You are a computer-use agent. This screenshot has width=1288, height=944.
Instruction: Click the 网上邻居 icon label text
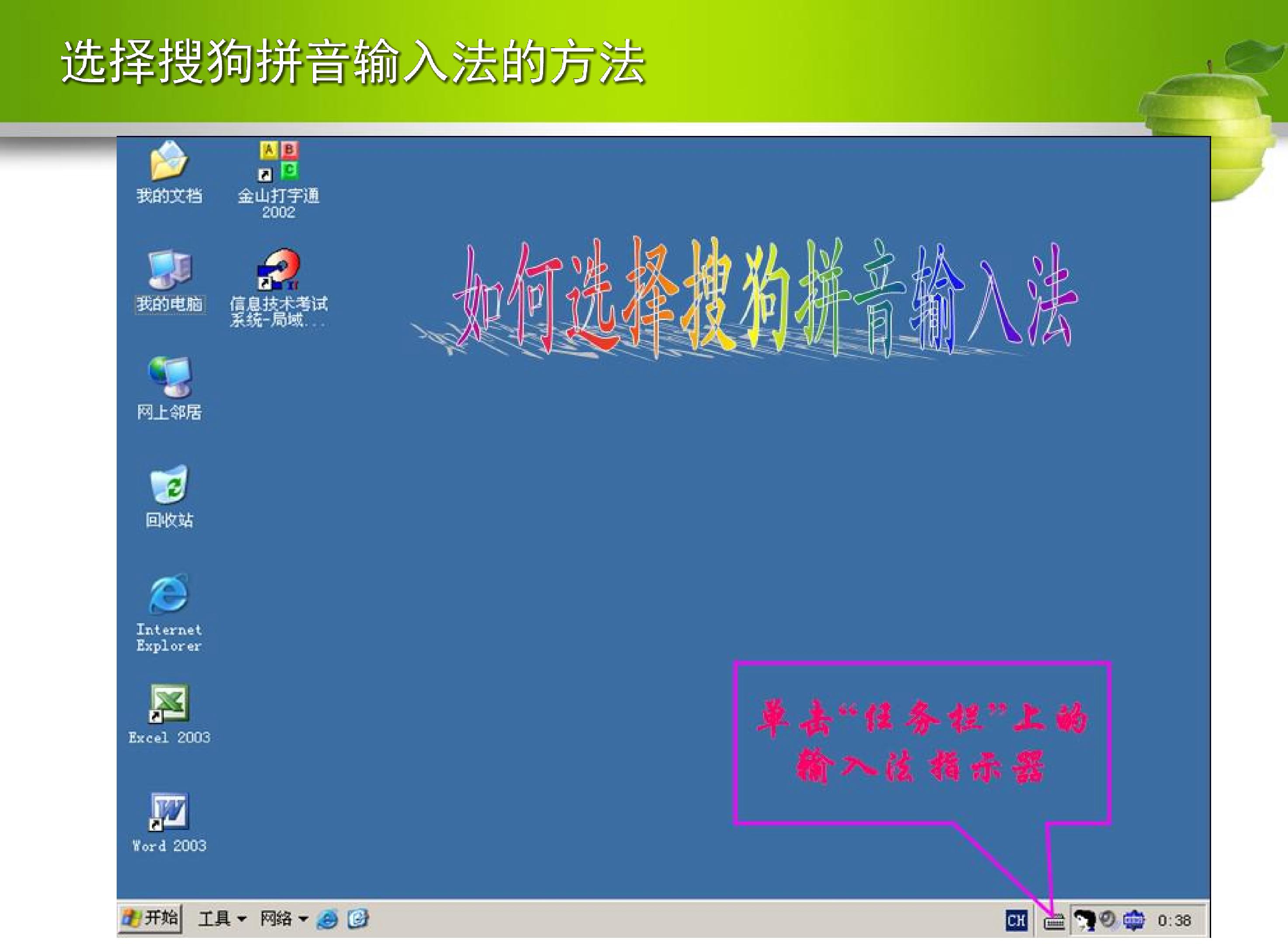[x=169, y=412]
